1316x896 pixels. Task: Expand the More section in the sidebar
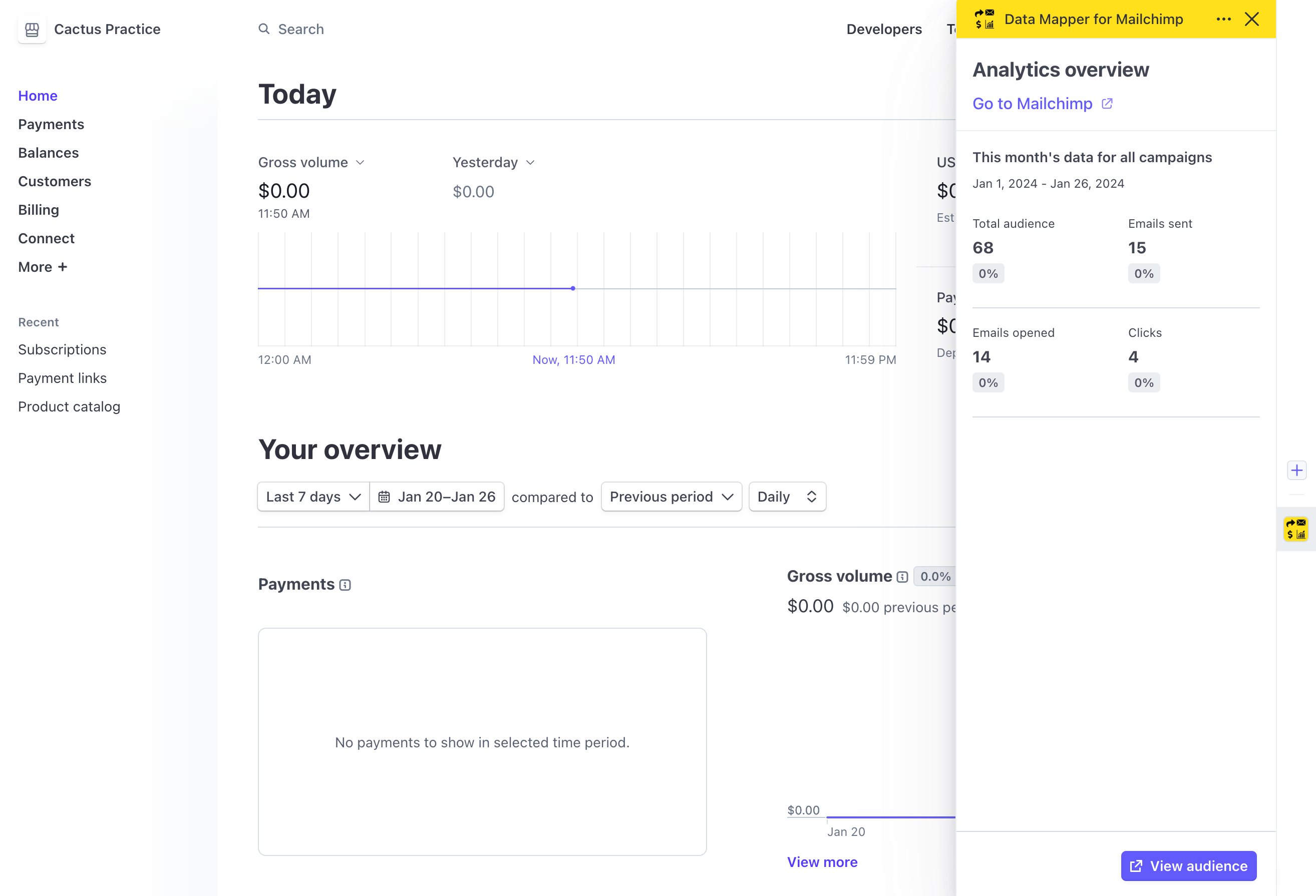click(43, 267)
